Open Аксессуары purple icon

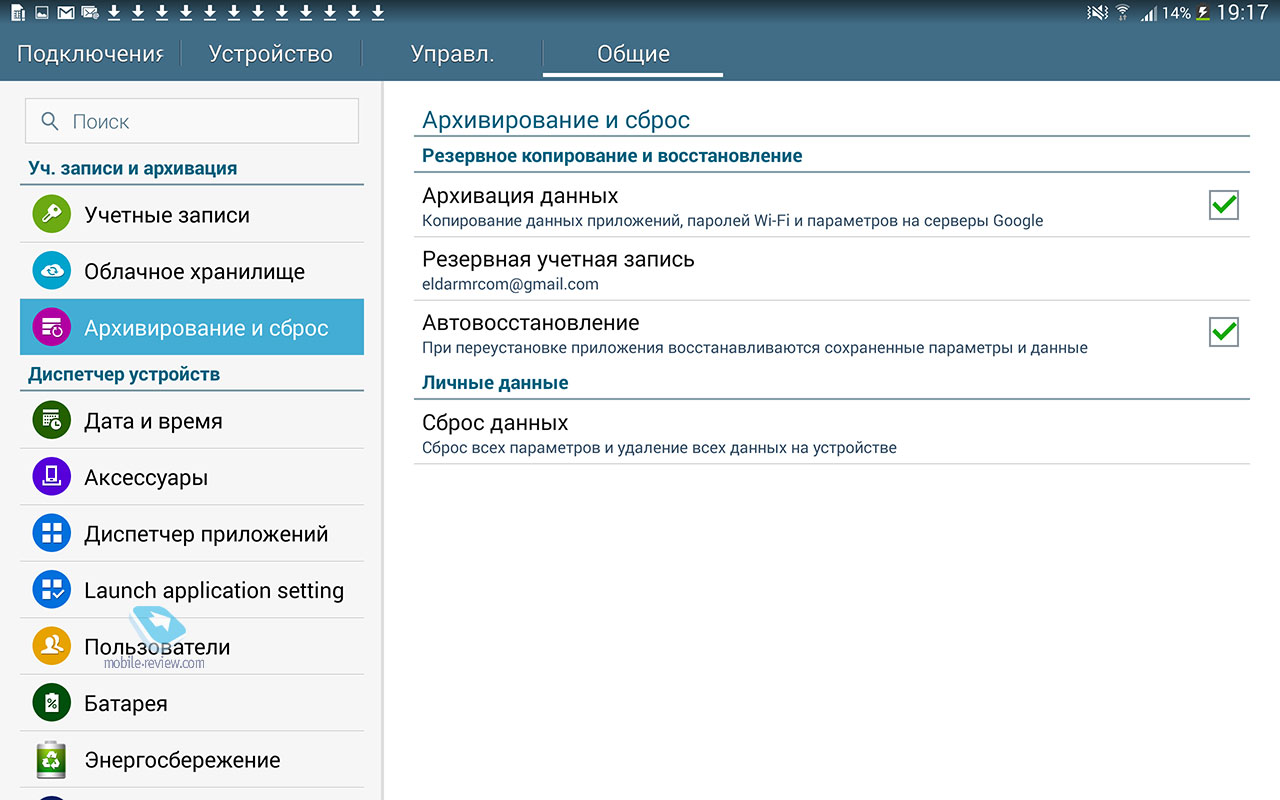(x=51, y=477)
